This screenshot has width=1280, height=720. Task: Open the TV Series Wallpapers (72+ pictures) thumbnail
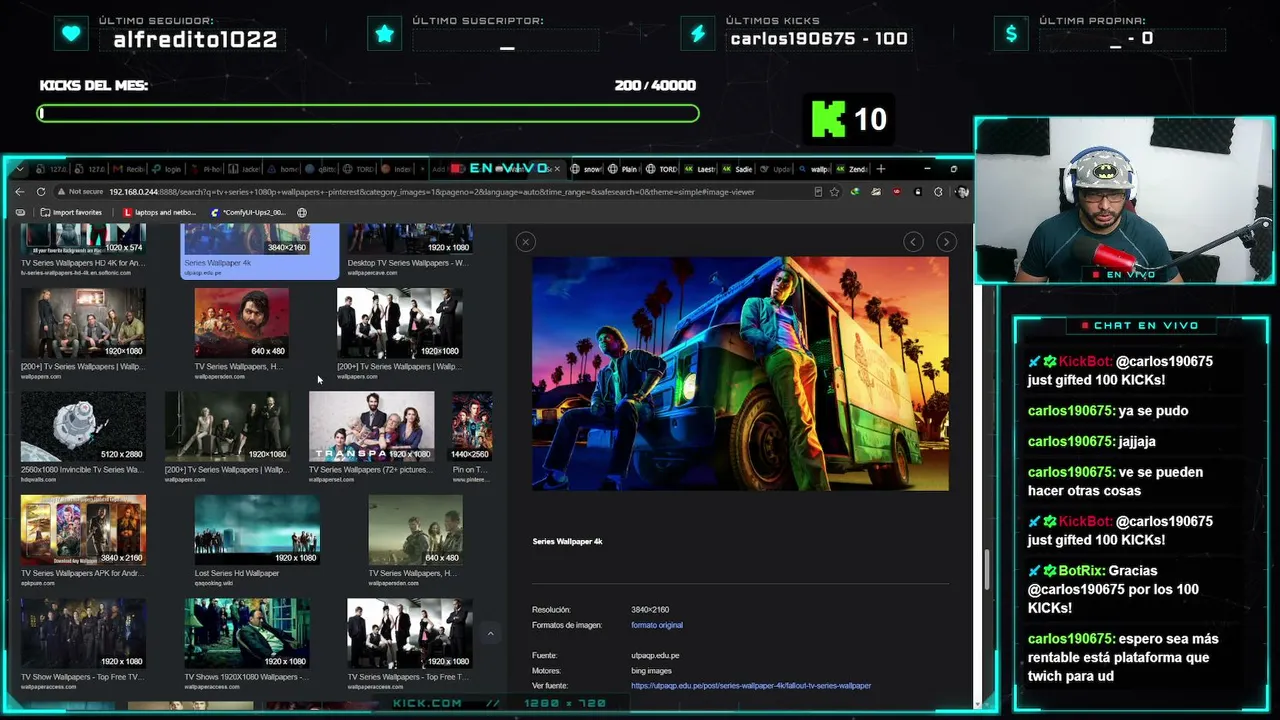click(x=371, y=427)
